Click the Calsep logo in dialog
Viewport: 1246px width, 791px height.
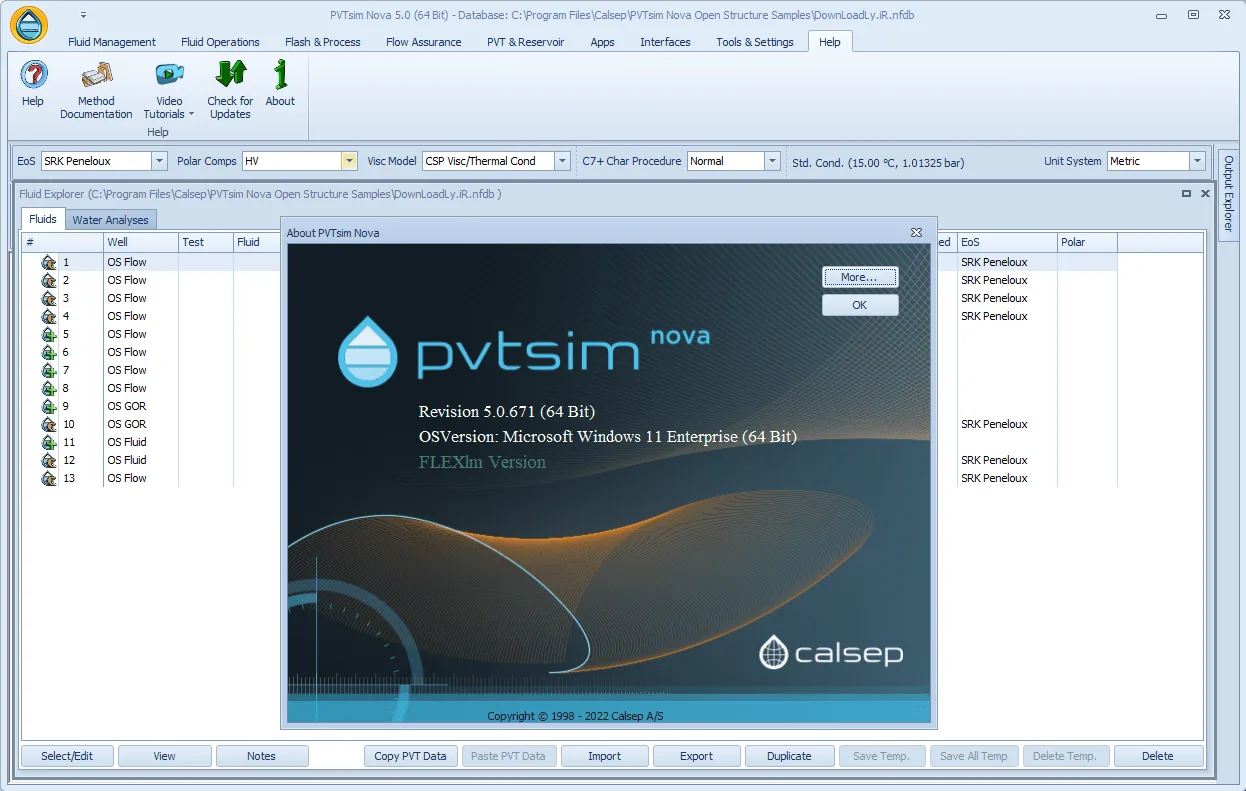point(831,653)
